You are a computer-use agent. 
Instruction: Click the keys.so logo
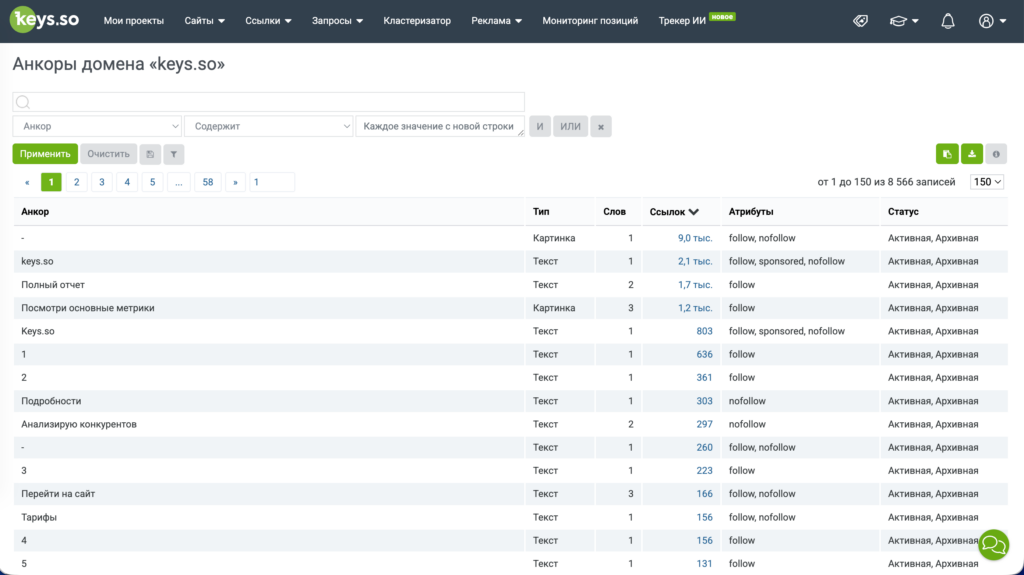coord(44,20)
